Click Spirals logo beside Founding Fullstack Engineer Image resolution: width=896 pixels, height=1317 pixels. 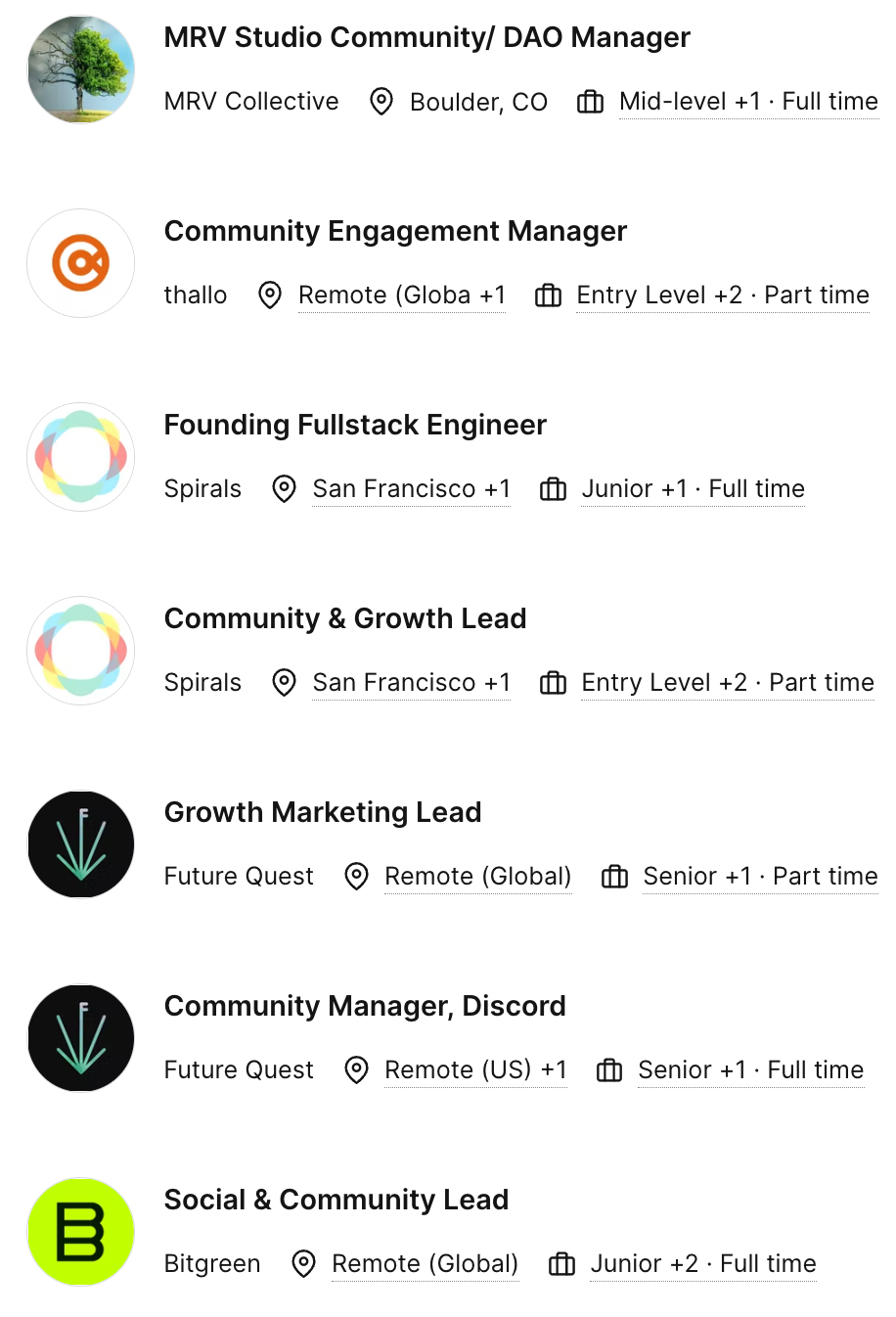tap(81, 457)
